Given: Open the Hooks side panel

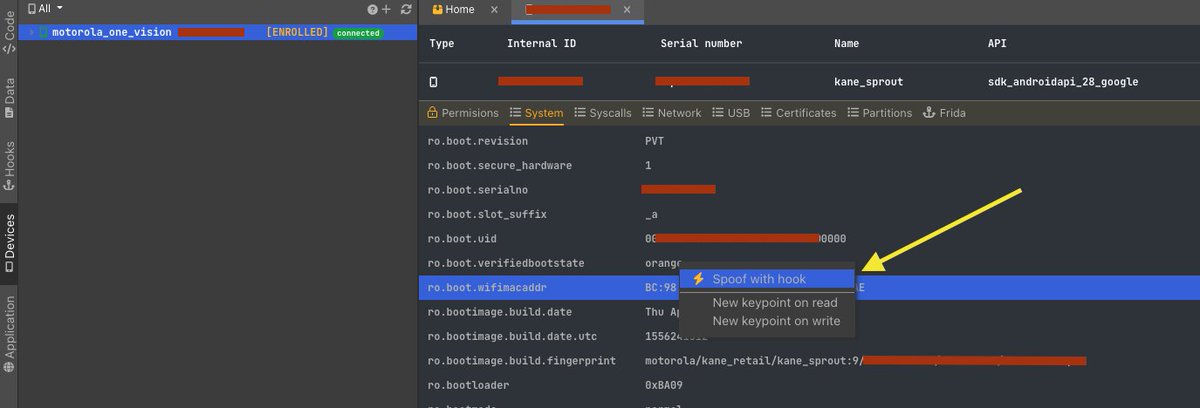Looking at the screenshot, I should (x=9, y=164).
